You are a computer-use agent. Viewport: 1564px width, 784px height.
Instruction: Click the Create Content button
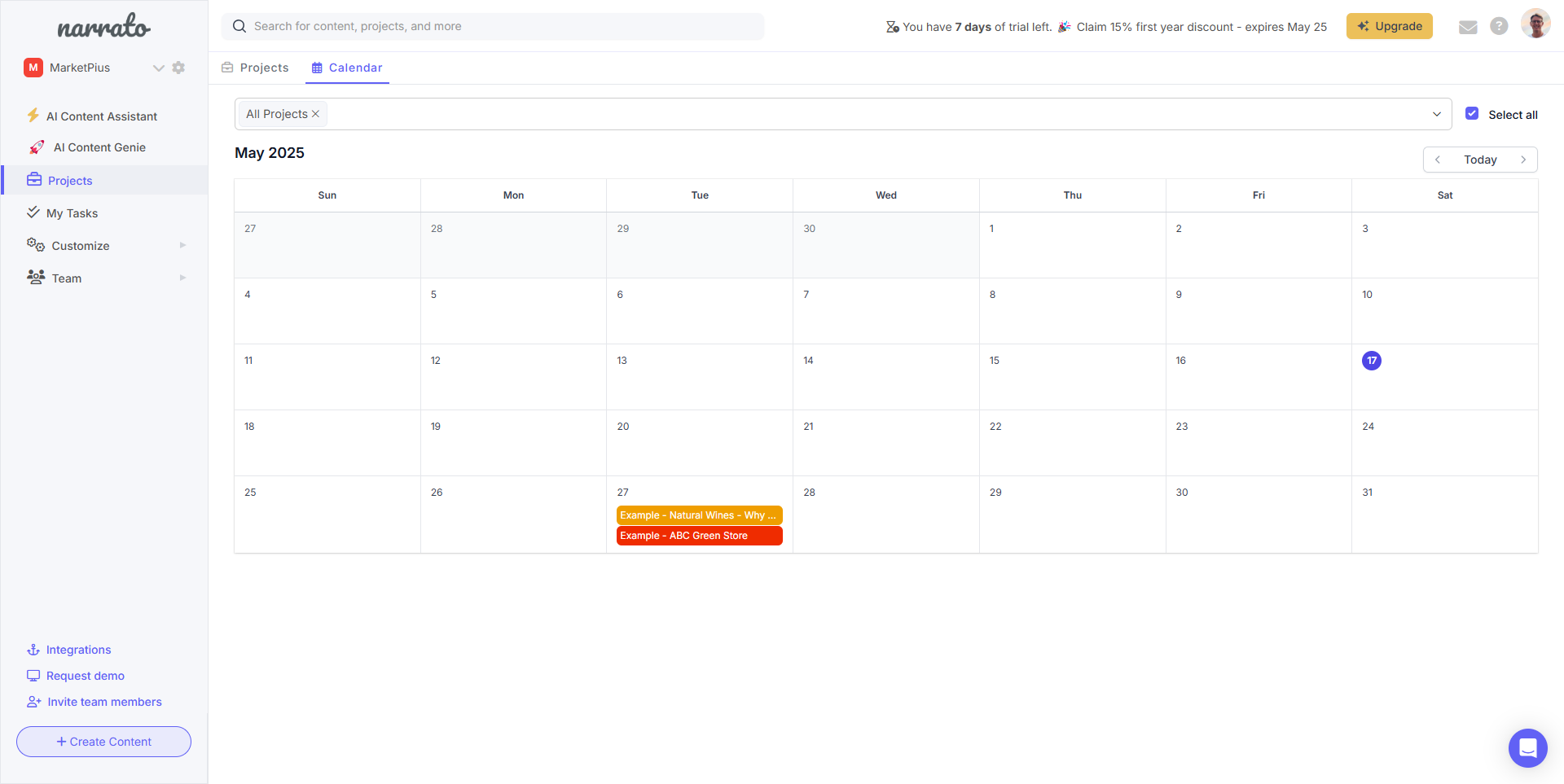103,742
